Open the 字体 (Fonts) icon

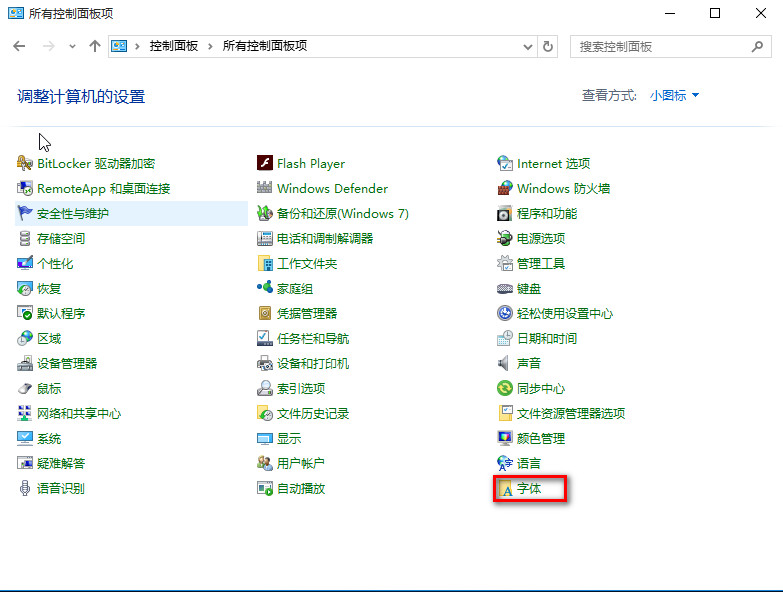[506, 489]
